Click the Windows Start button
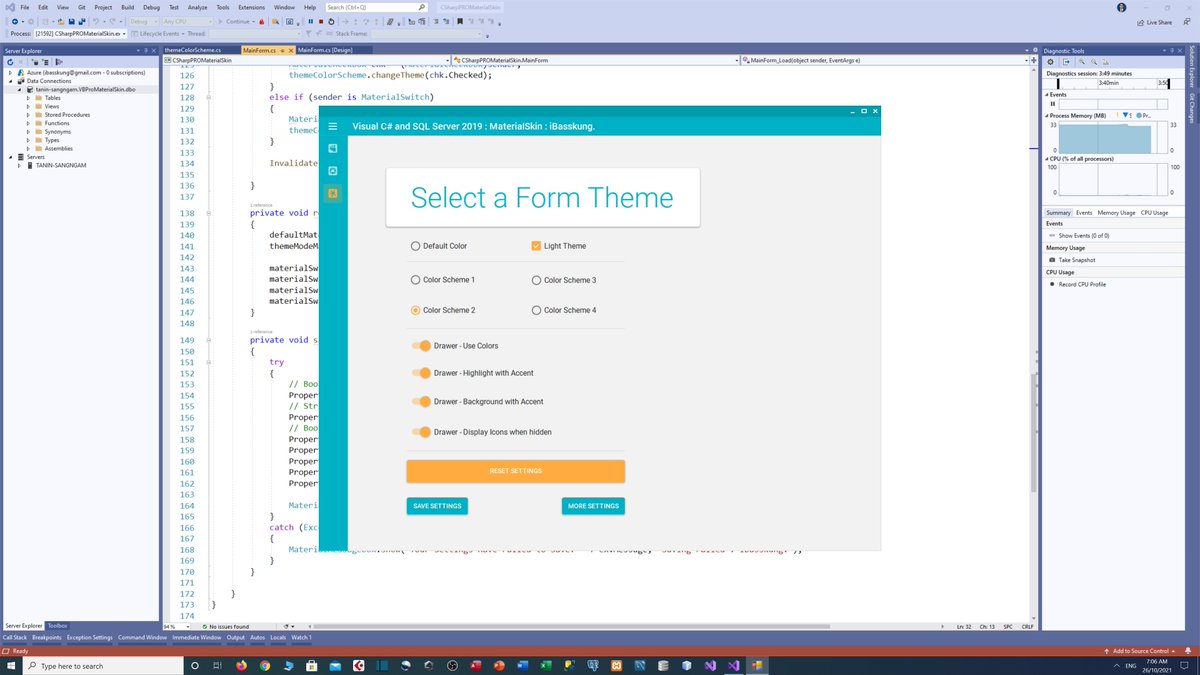The height and width of the screenshot is (675, 1200). point(9,665)
